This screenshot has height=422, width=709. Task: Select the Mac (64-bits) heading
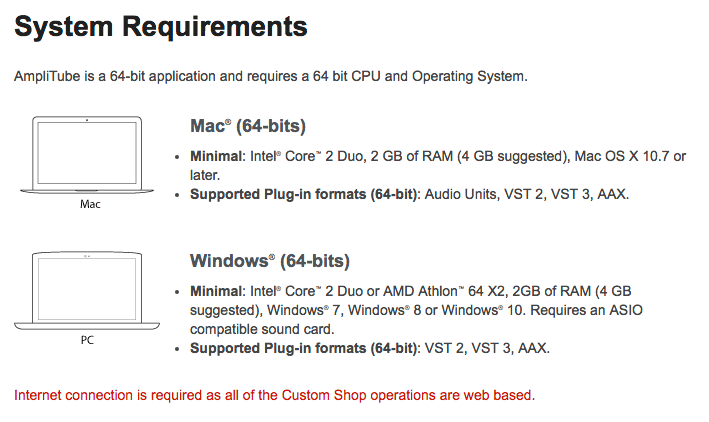click(x=248, y=126)
